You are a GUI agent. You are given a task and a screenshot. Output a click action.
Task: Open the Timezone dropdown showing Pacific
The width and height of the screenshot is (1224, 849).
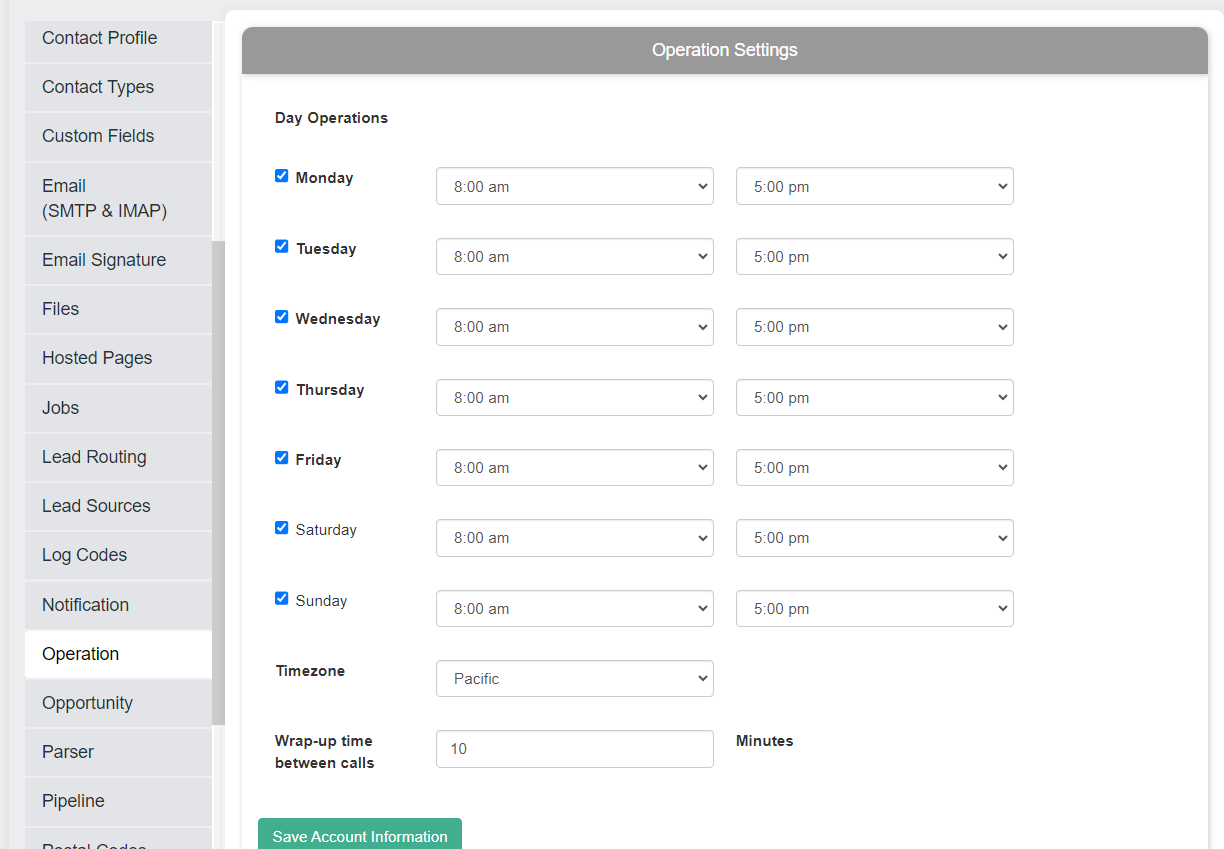pos(575,679)
